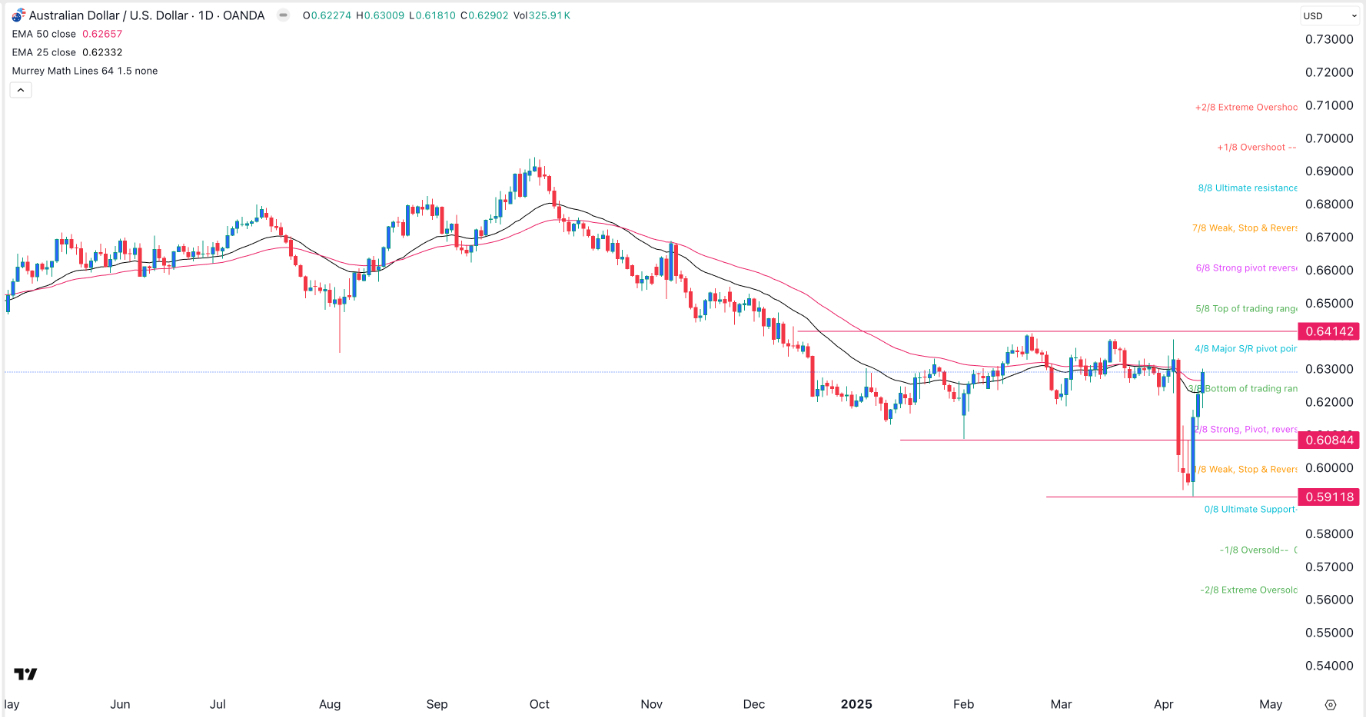Click the 0.59118 price label

[x=1329, y=497]
